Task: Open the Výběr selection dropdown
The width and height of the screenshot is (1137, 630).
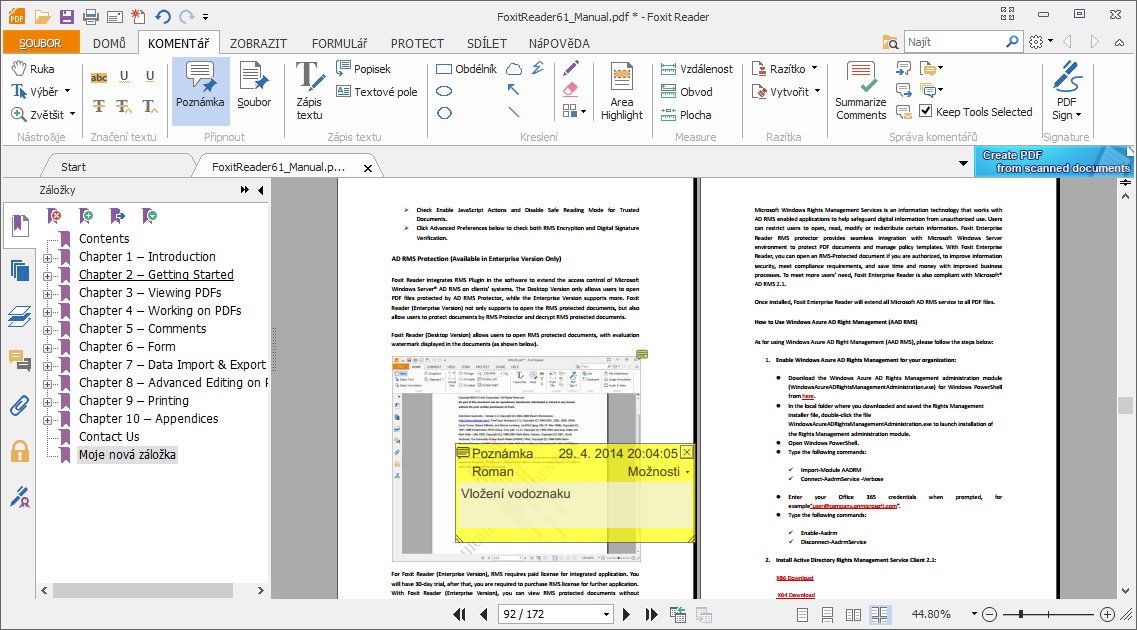Action: (67, 91)
